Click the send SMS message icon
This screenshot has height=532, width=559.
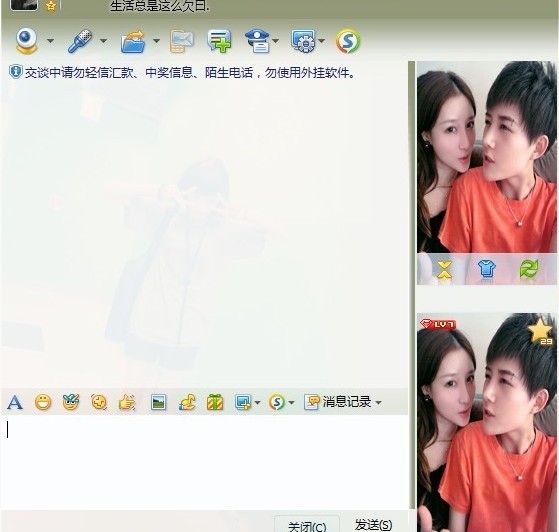pos(182,41)
